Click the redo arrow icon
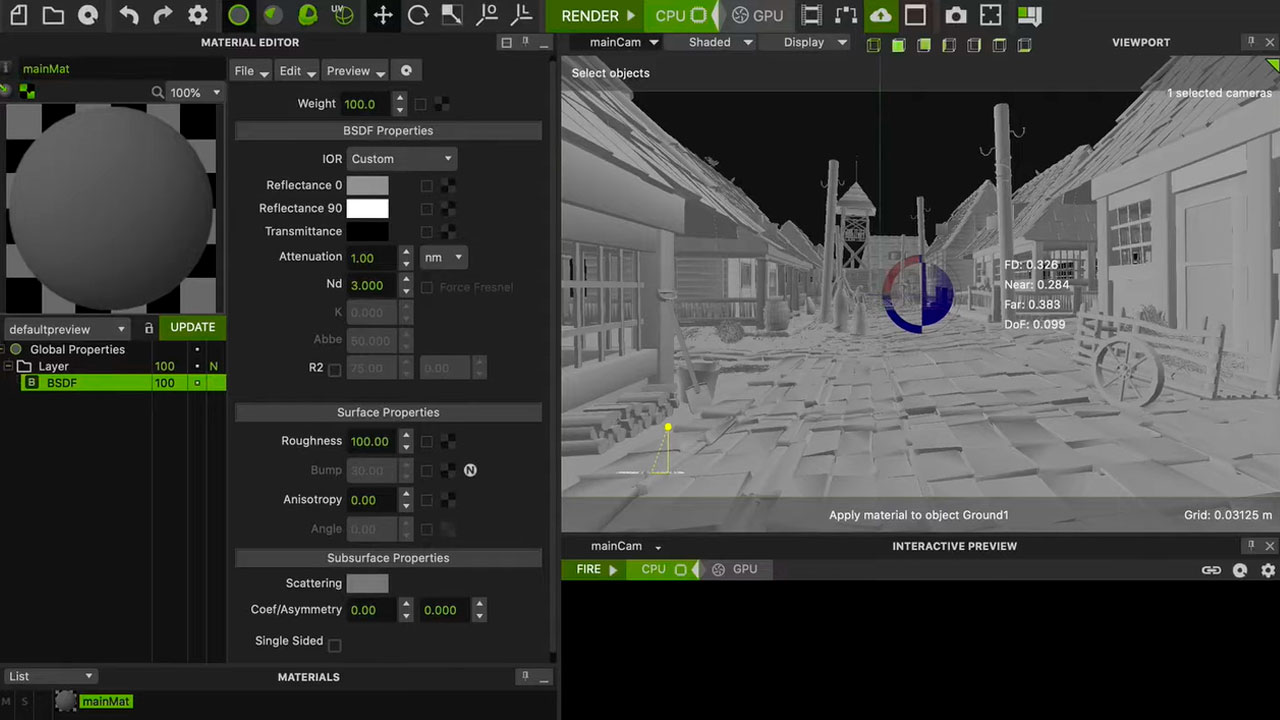The height and width of the screenshot is (720, 1280). (x=163, y=15)
